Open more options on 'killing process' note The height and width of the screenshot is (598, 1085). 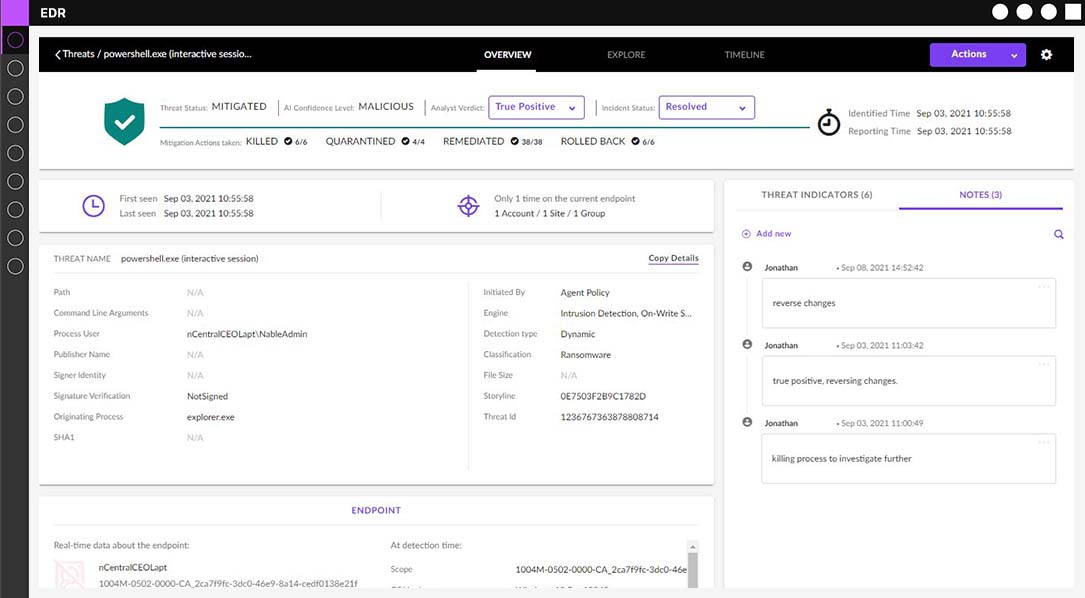[1043, 442]
